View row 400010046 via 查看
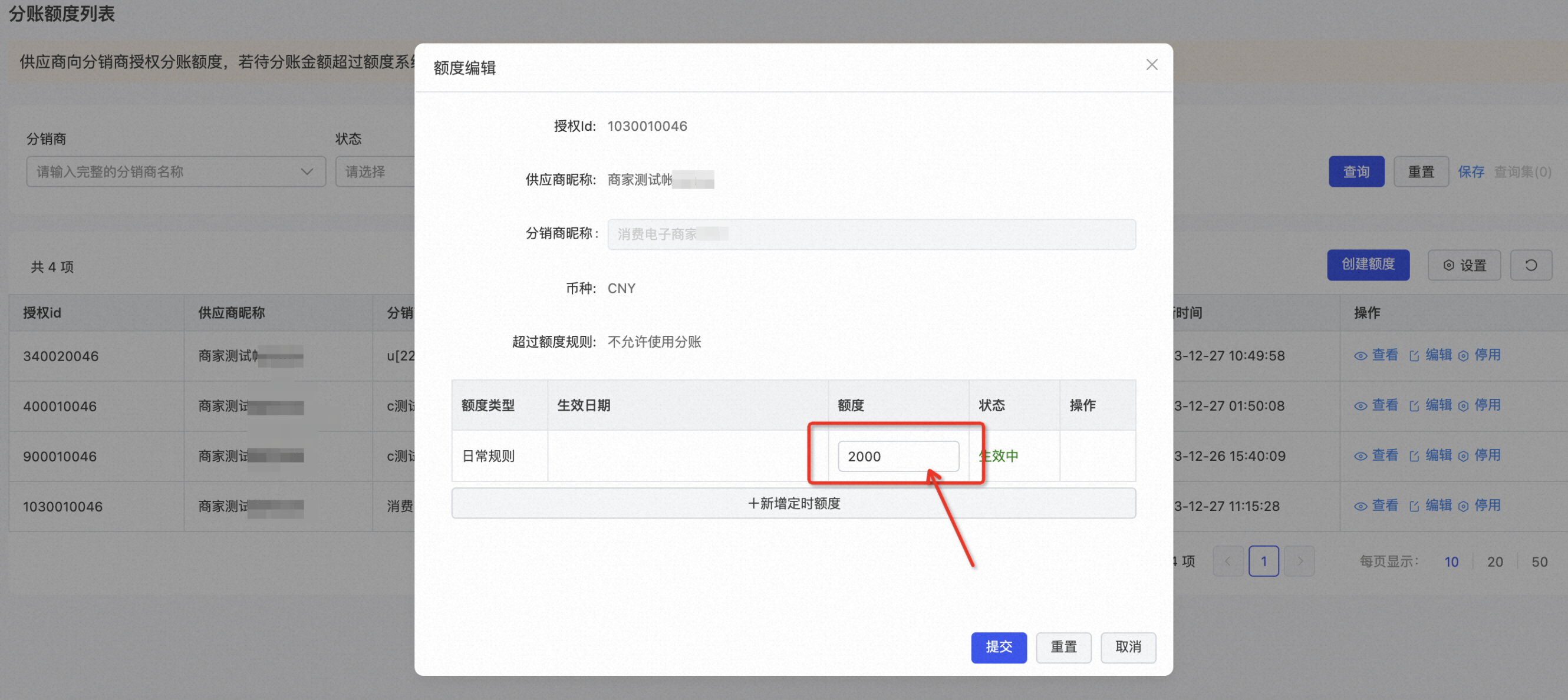Screen dimensions: 1568x700 click(1375, 405)
